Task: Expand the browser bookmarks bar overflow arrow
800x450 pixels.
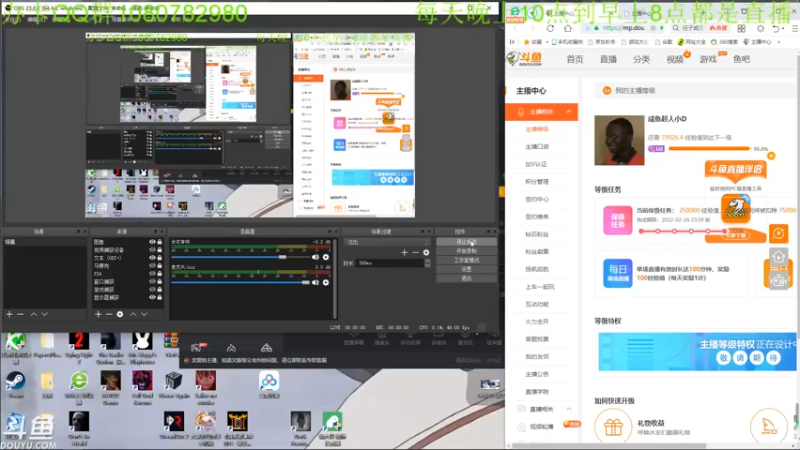Action: (x=779, y=42)
